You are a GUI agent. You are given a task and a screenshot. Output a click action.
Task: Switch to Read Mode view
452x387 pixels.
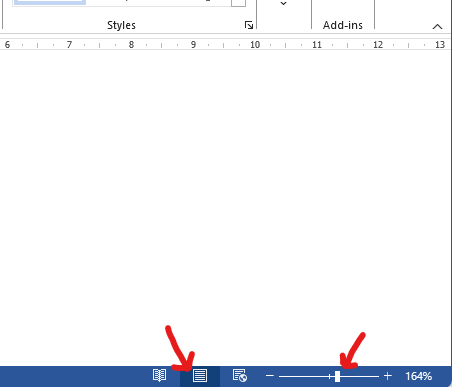[159, 376]
